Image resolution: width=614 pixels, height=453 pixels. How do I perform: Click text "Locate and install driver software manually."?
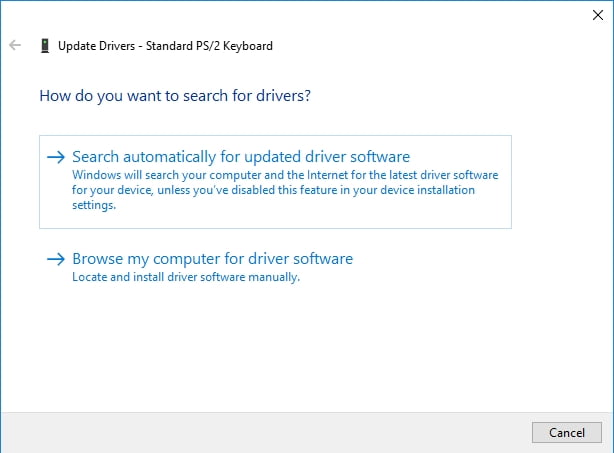(186, 277)
